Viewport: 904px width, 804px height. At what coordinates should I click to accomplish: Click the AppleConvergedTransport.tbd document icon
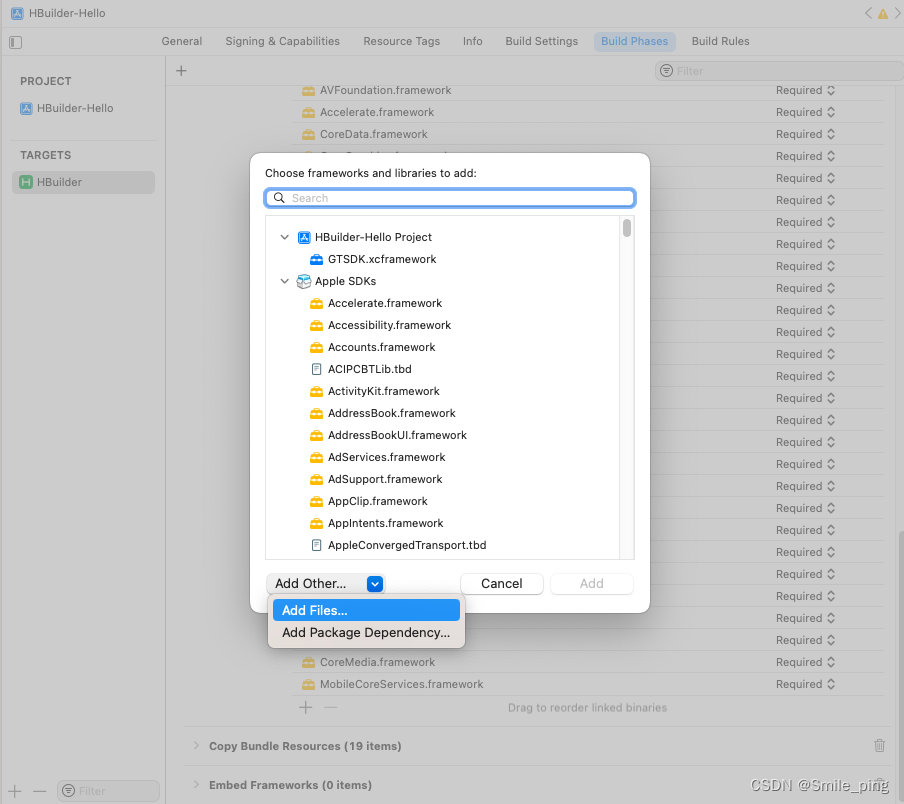tap(316, 545)
